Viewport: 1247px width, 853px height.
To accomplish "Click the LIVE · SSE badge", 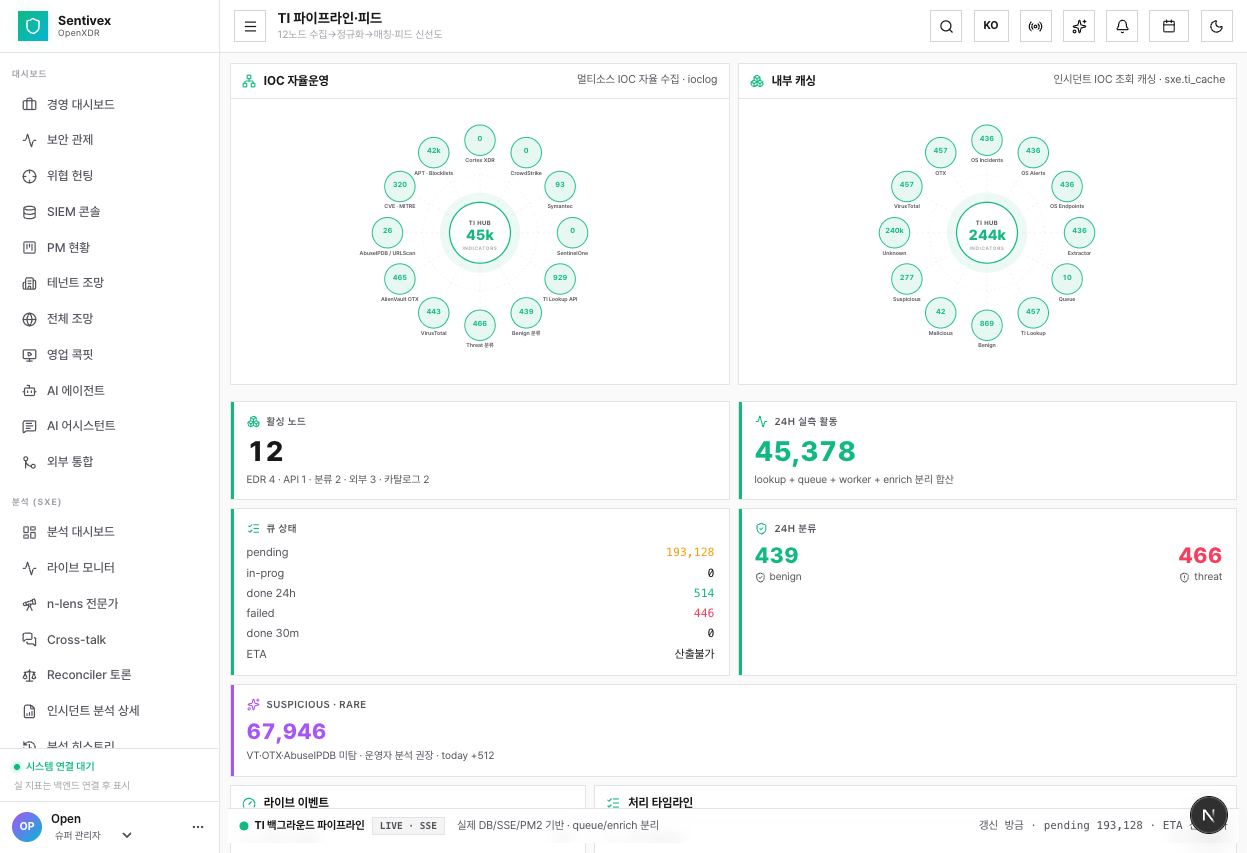I will click(409, 826).
